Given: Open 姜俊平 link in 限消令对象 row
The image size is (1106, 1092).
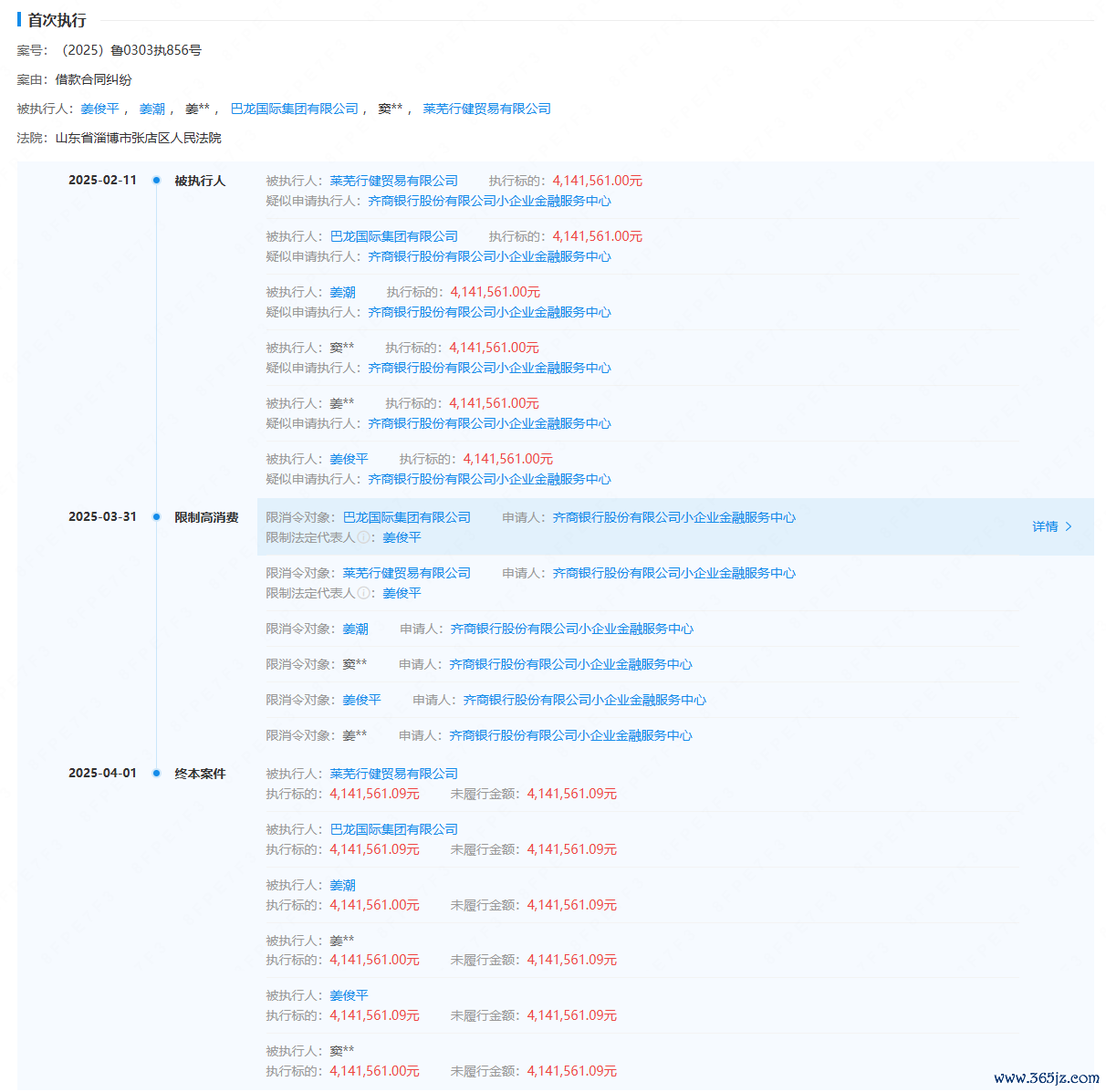Looking at the screenshot, I should (361, 701).
